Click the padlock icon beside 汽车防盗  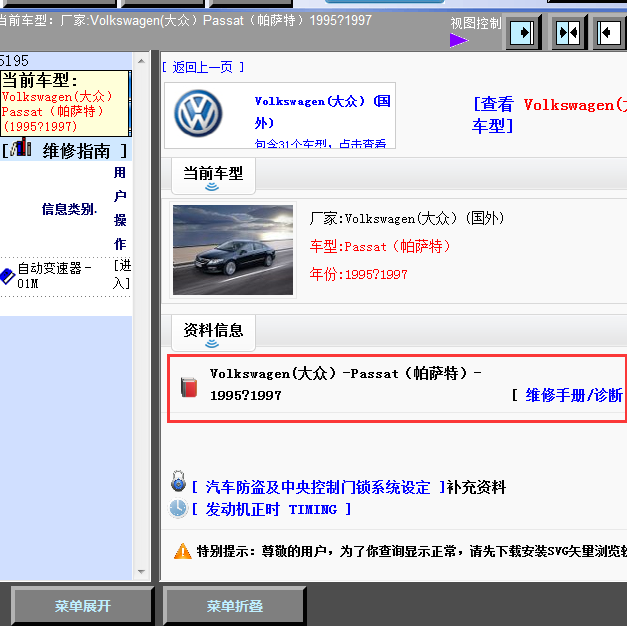pos(178,481)
